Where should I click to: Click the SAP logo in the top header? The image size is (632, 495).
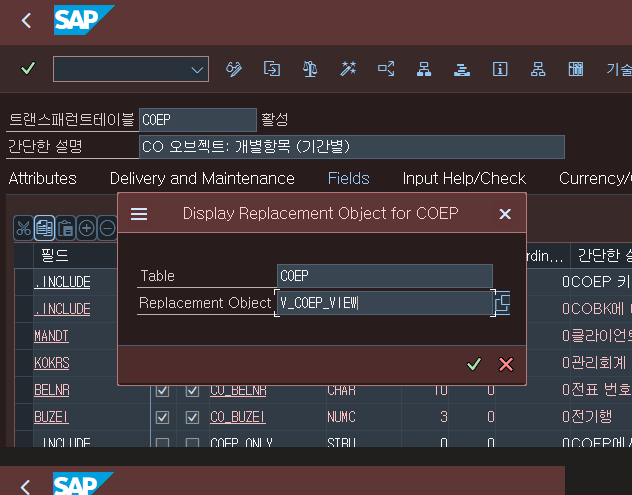[x=84, y=20]
